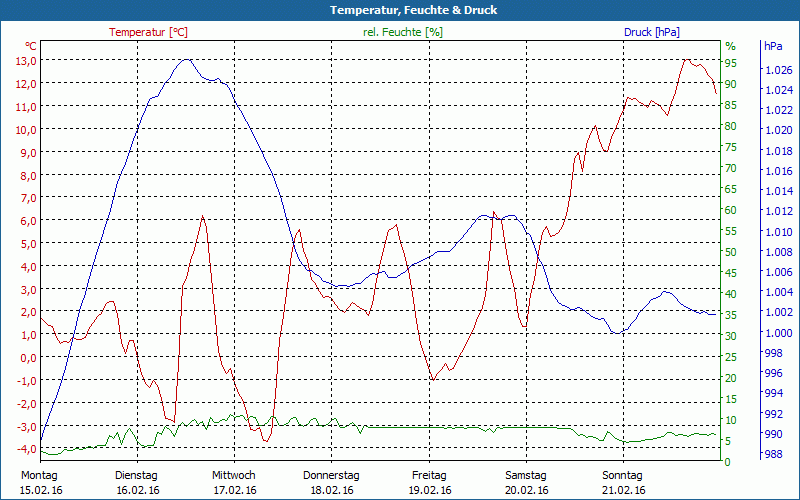
Task: Select the red 'Temperatur [°C]' legend label
Action: pos(148,32)
